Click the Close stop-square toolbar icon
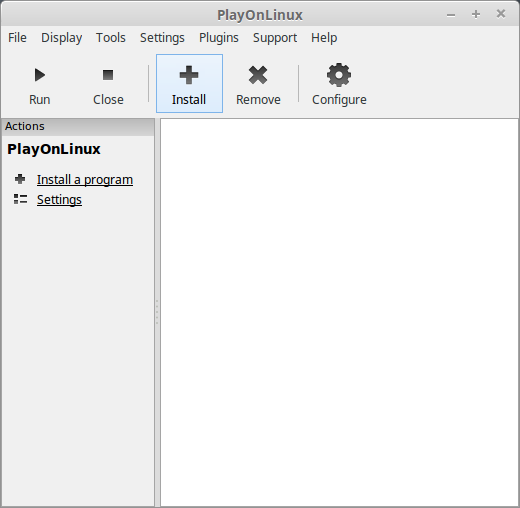 tap(108, 75)
